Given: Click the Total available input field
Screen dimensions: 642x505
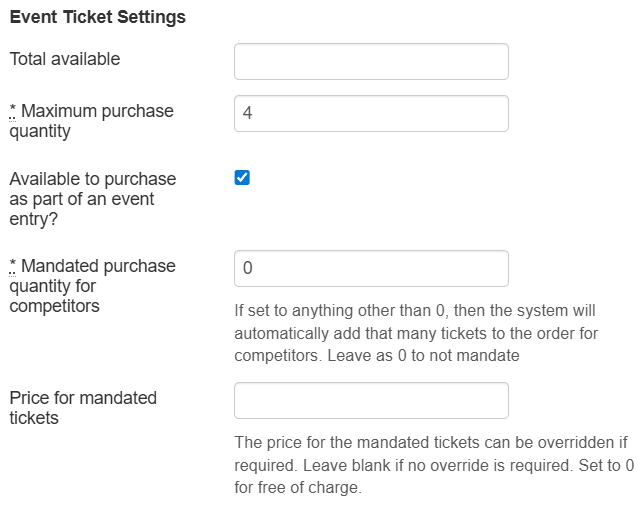Looking at the screenshot, I should click(371, 61).
